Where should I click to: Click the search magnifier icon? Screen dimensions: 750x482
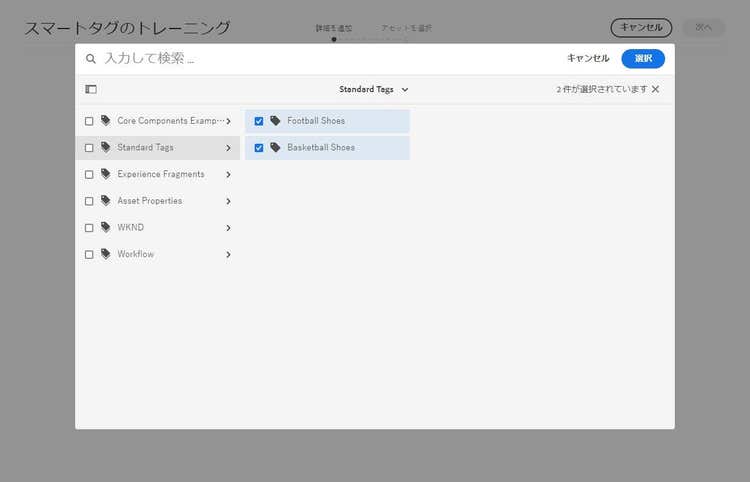click(91, 59)
